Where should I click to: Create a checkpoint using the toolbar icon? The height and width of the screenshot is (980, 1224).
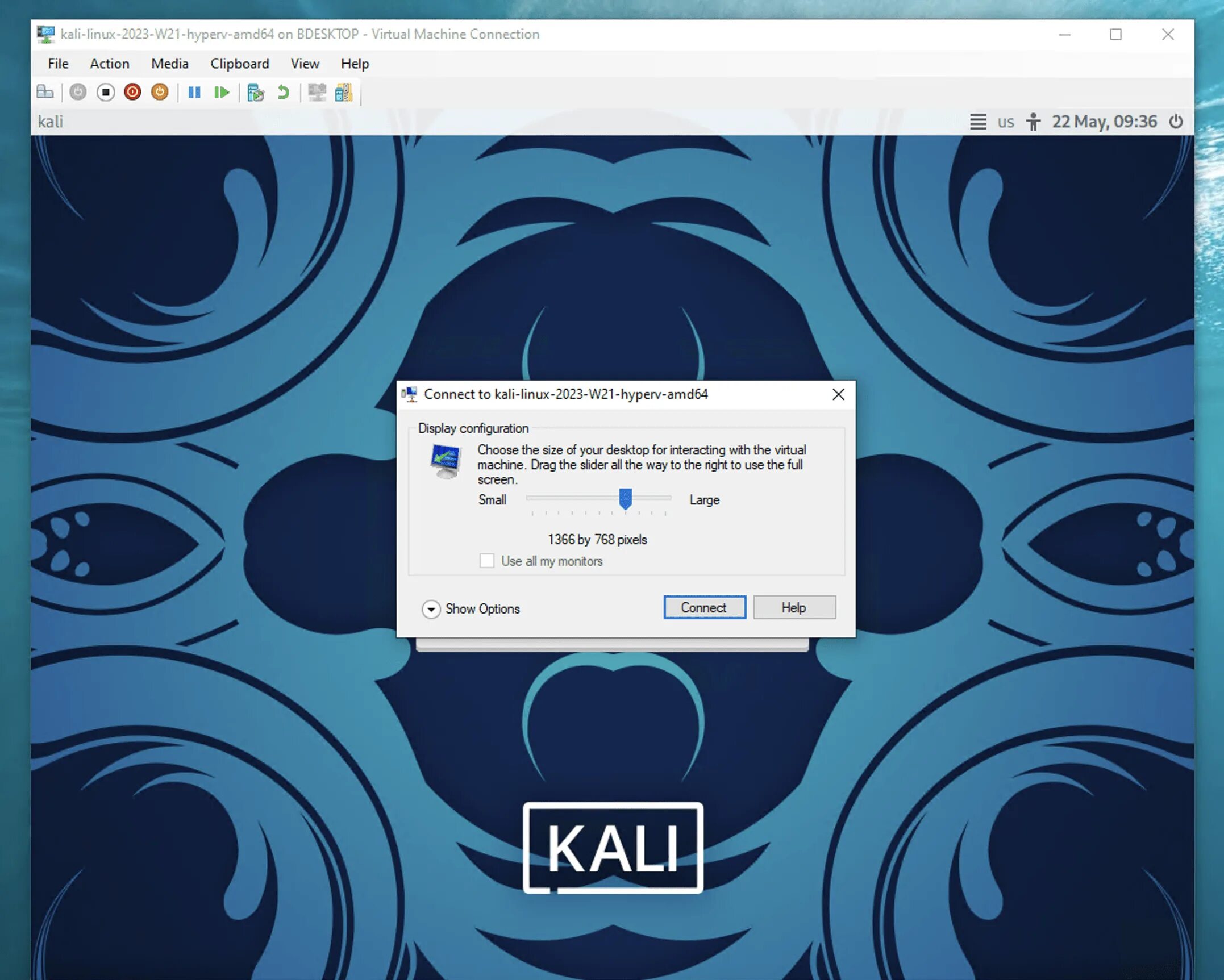point(256,92)
